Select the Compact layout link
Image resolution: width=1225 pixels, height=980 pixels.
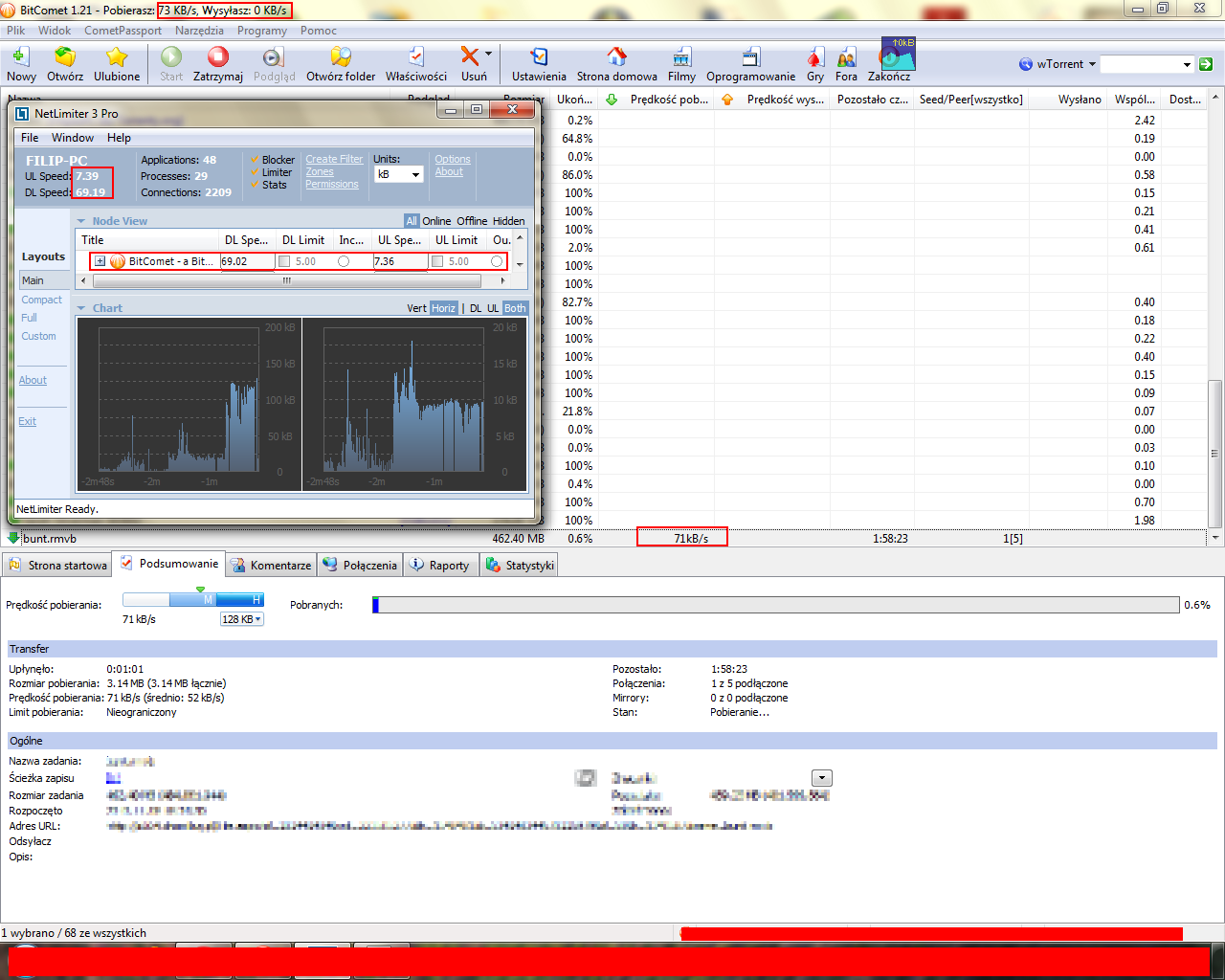[41, 300]
